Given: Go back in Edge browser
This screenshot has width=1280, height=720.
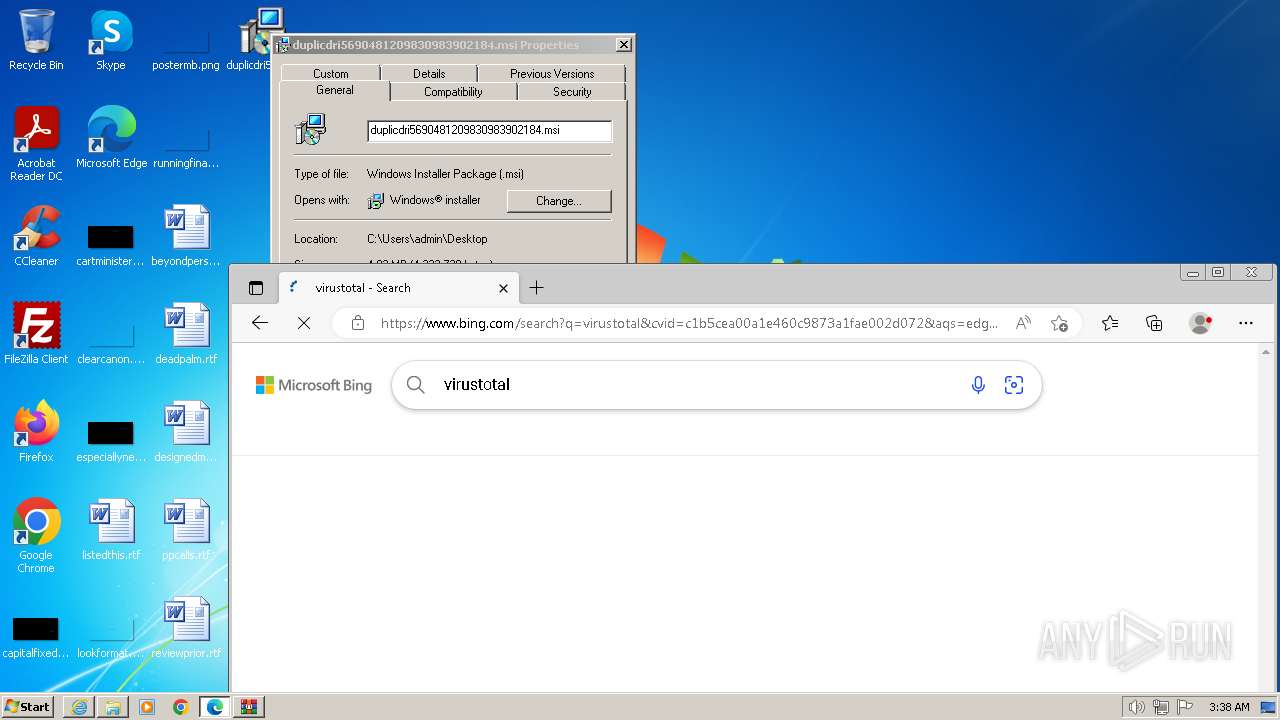Looking at the screenshot, I should [x=260, y=323].
